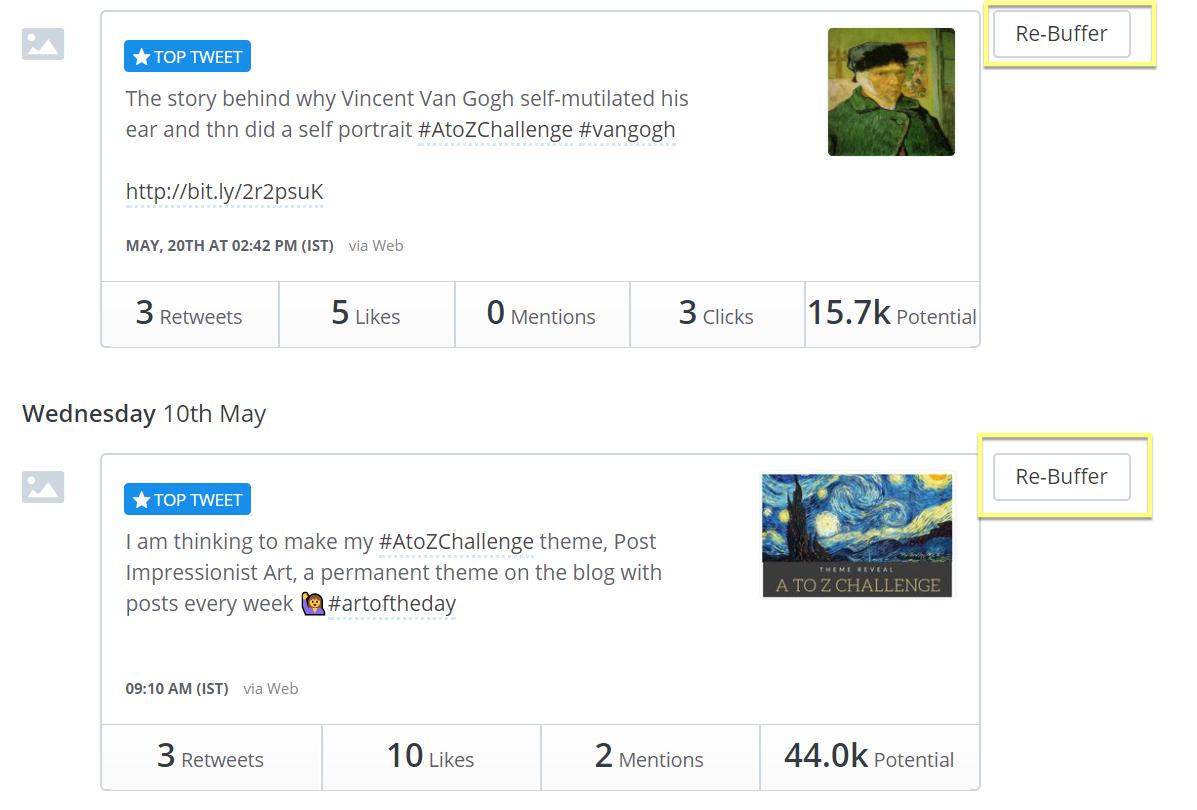Open the #vangogh hashtag
Screen dimensions: 1197x810
pyautogui.click(x=627, y=130)
